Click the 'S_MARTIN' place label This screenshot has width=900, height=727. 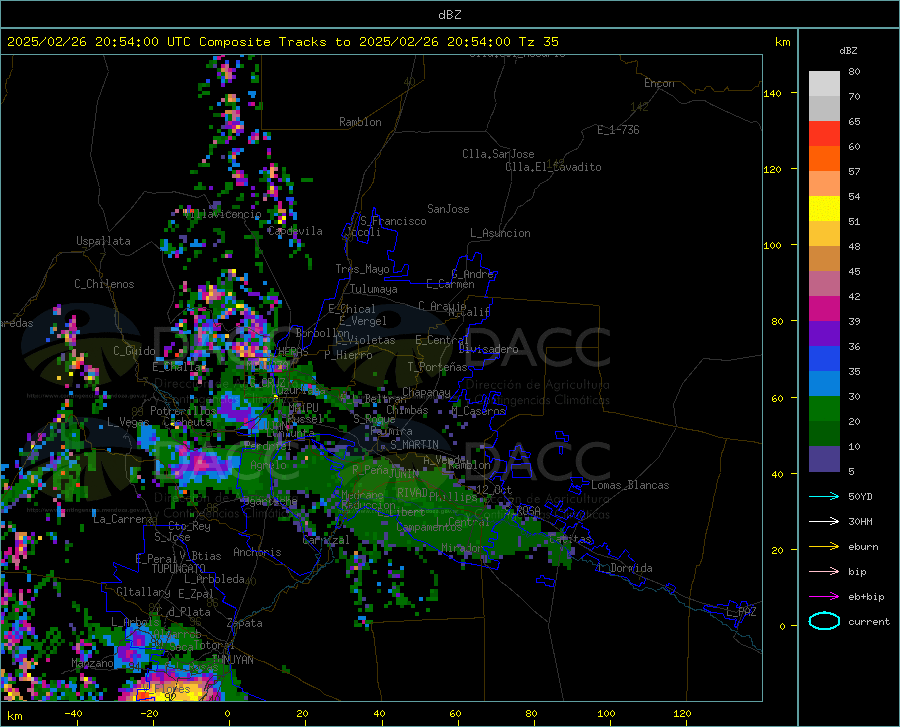(414, 445)
